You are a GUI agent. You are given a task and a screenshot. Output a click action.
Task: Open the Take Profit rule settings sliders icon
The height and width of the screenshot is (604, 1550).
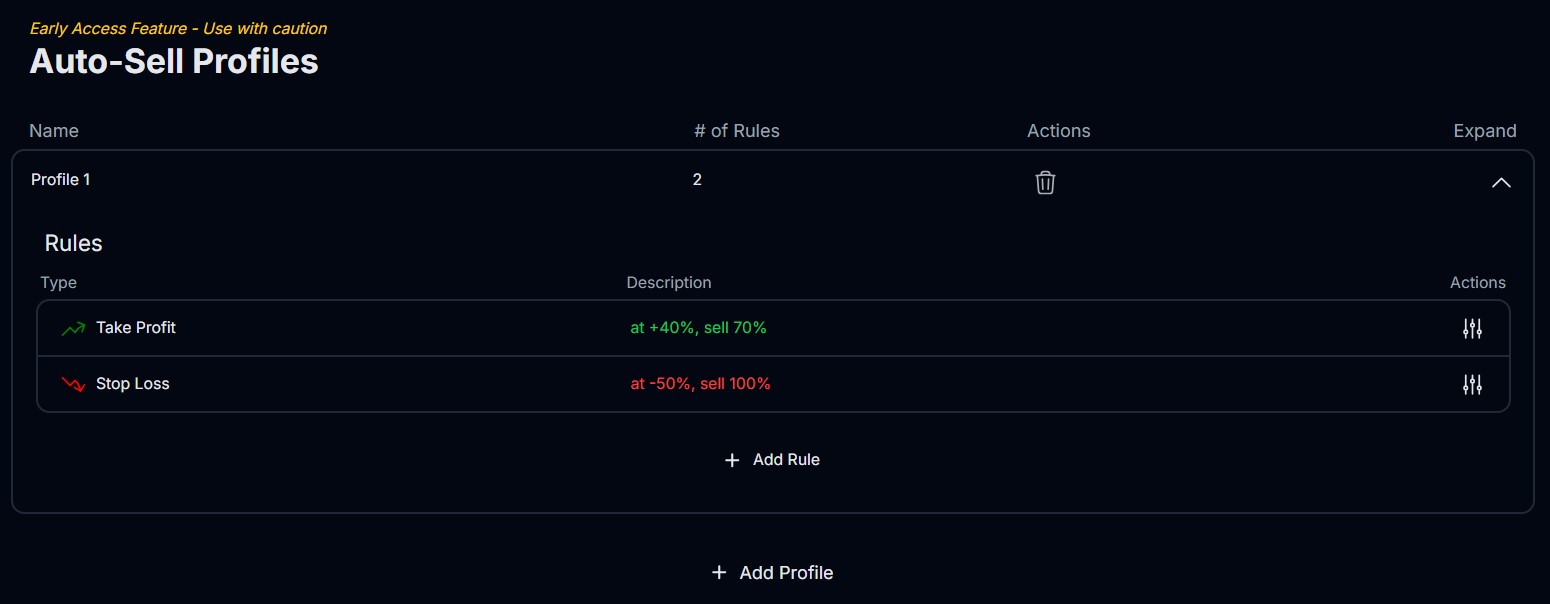point(1472,328)
